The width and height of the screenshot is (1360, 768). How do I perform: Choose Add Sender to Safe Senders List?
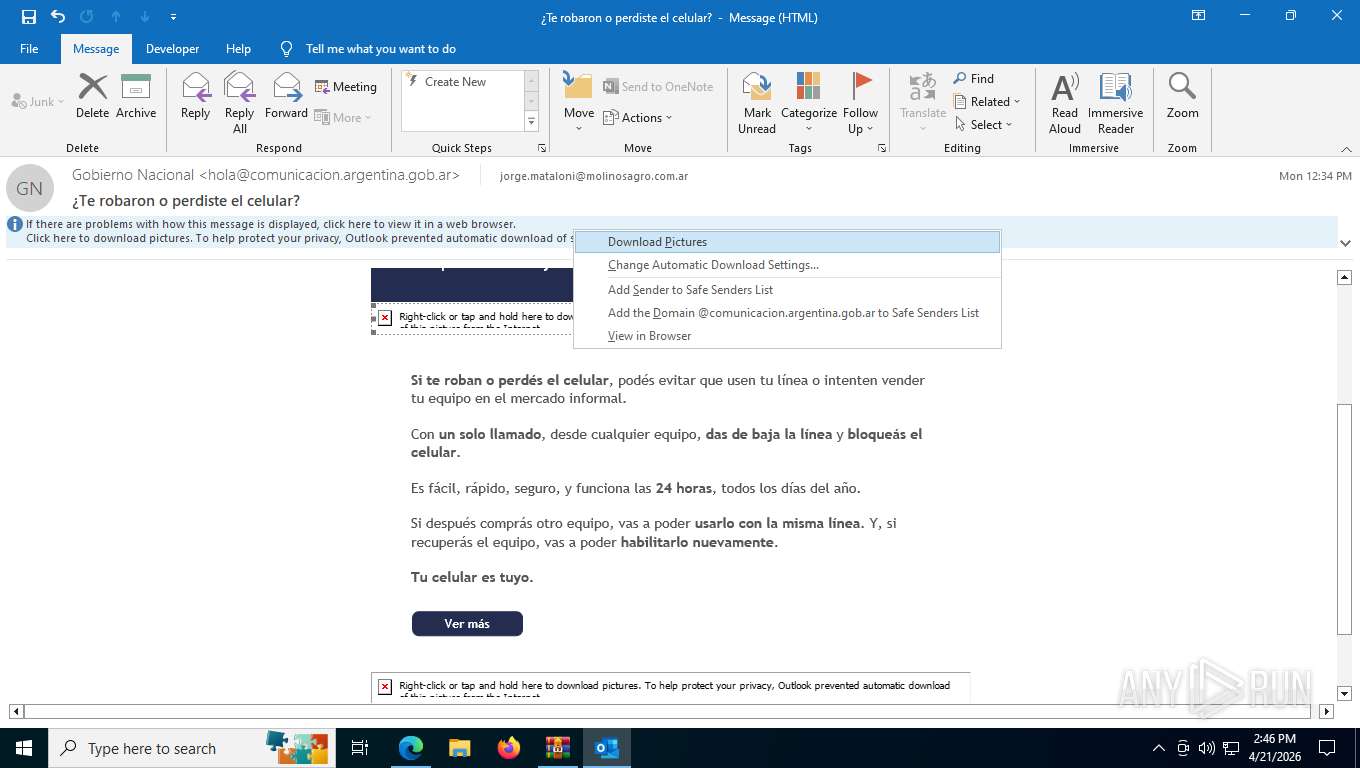[x=787, y=290]
